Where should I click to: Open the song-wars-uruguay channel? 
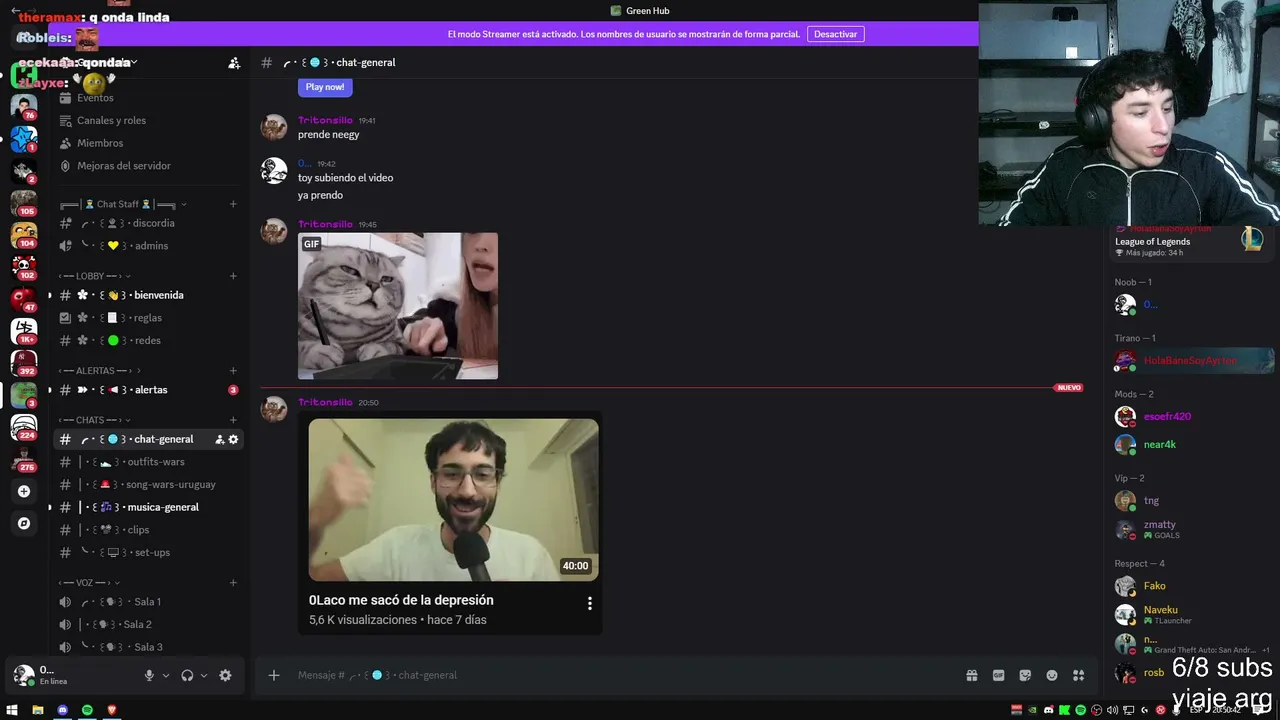pos(148,484)
